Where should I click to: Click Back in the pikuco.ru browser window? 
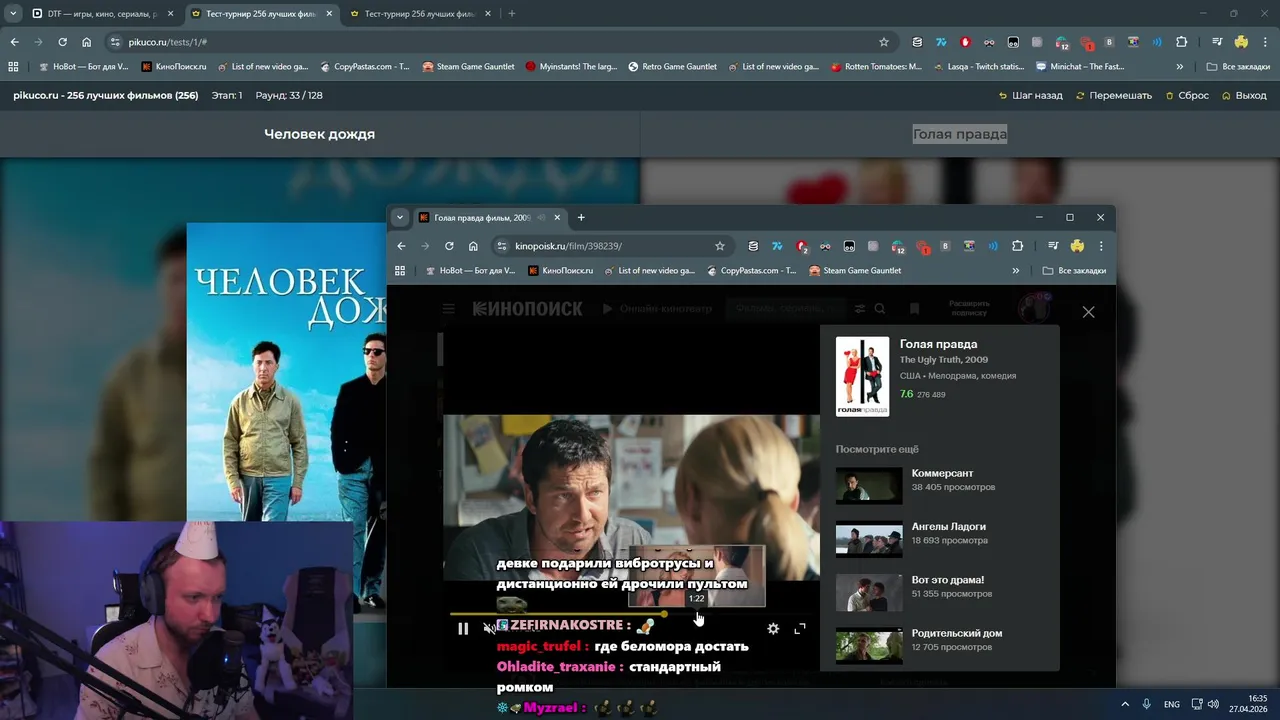coord(14,42)
